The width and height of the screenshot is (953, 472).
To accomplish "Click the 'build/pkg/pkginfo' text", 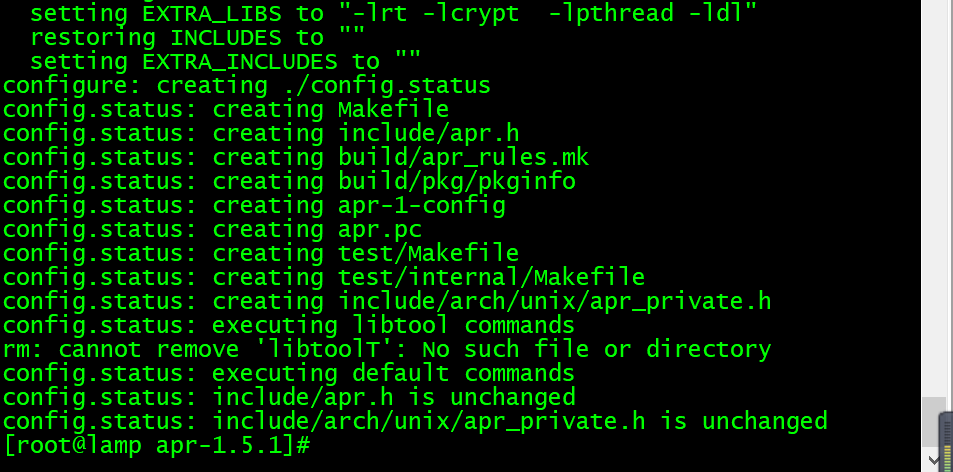I will click(x=456, y=181).
